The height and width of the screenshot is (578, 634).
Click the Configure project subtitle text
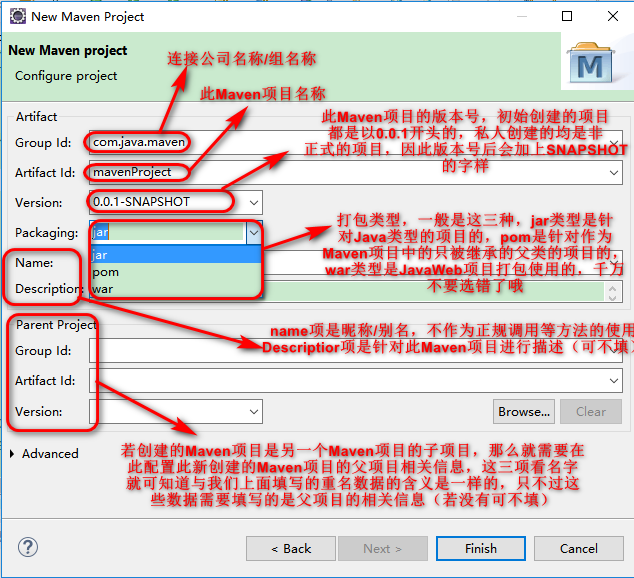click(x=66, y=76)
